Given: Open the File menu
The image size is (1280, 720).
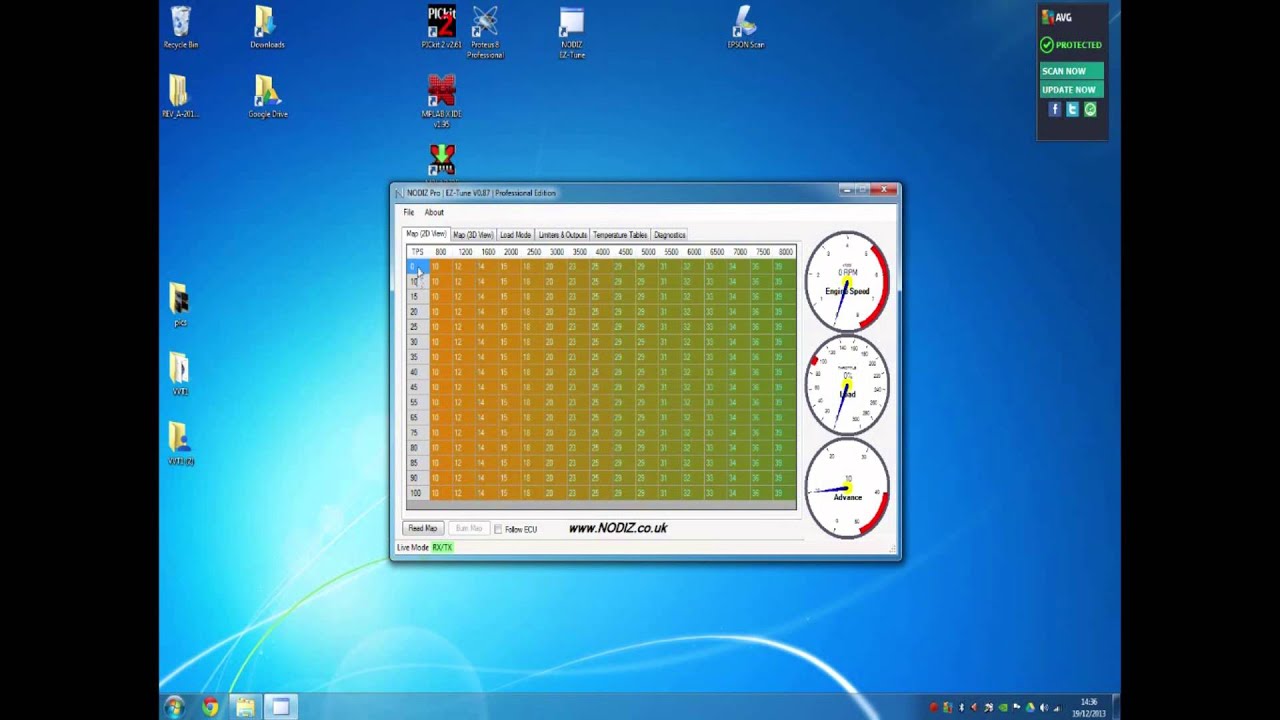Looking at the screenshot, I should (408, 212).
